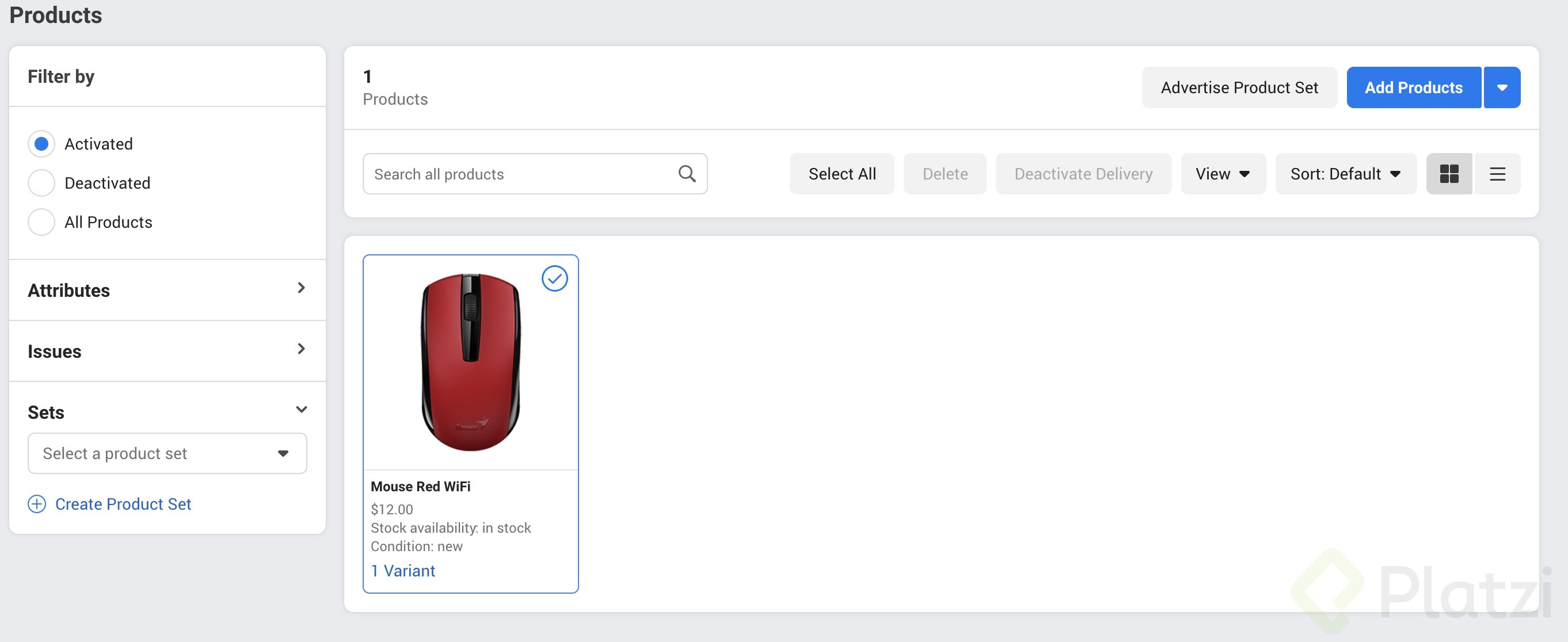The width and height of the screenshot is (1568, 642).
Task: Click the $12.00 price text
Action: [x=392, y=509]
